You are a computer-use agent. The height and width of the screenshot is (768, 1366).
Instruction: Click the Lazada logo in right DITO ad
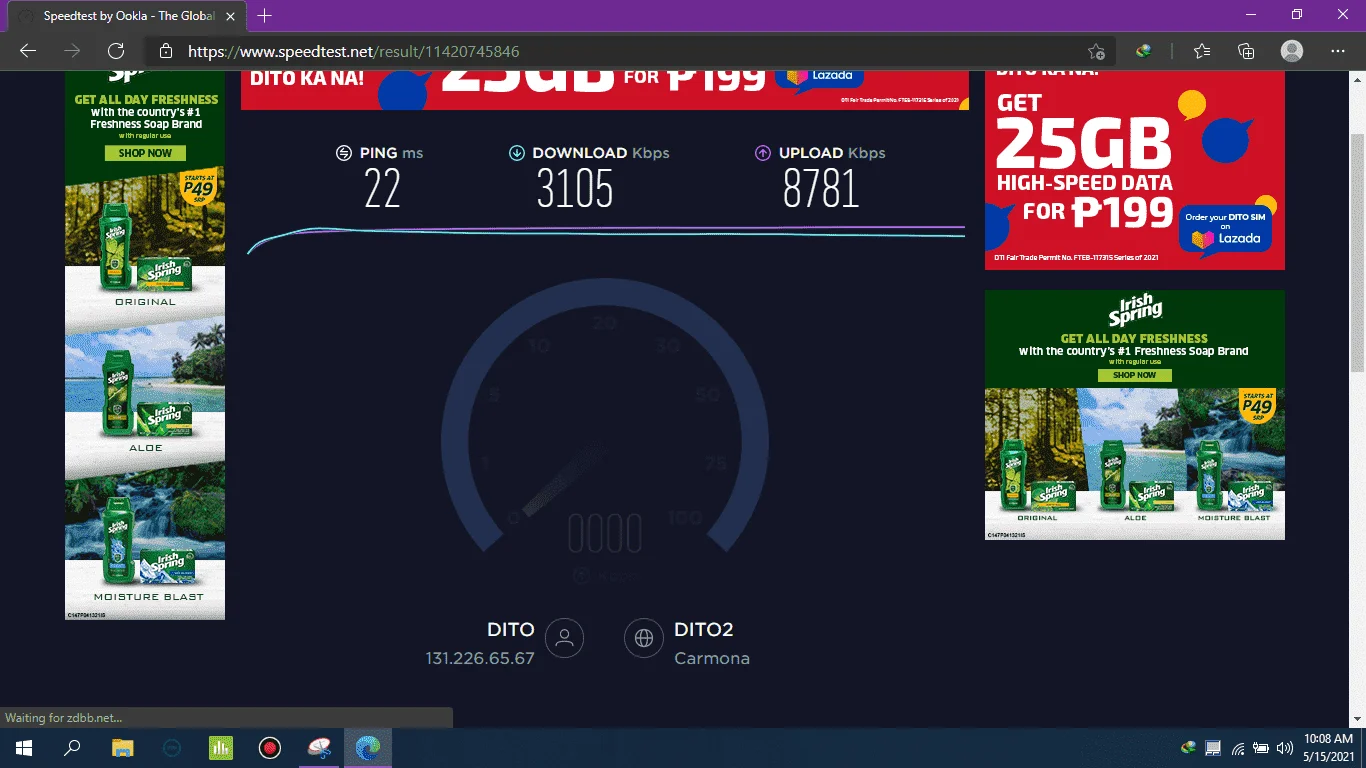click(1225, 239)
